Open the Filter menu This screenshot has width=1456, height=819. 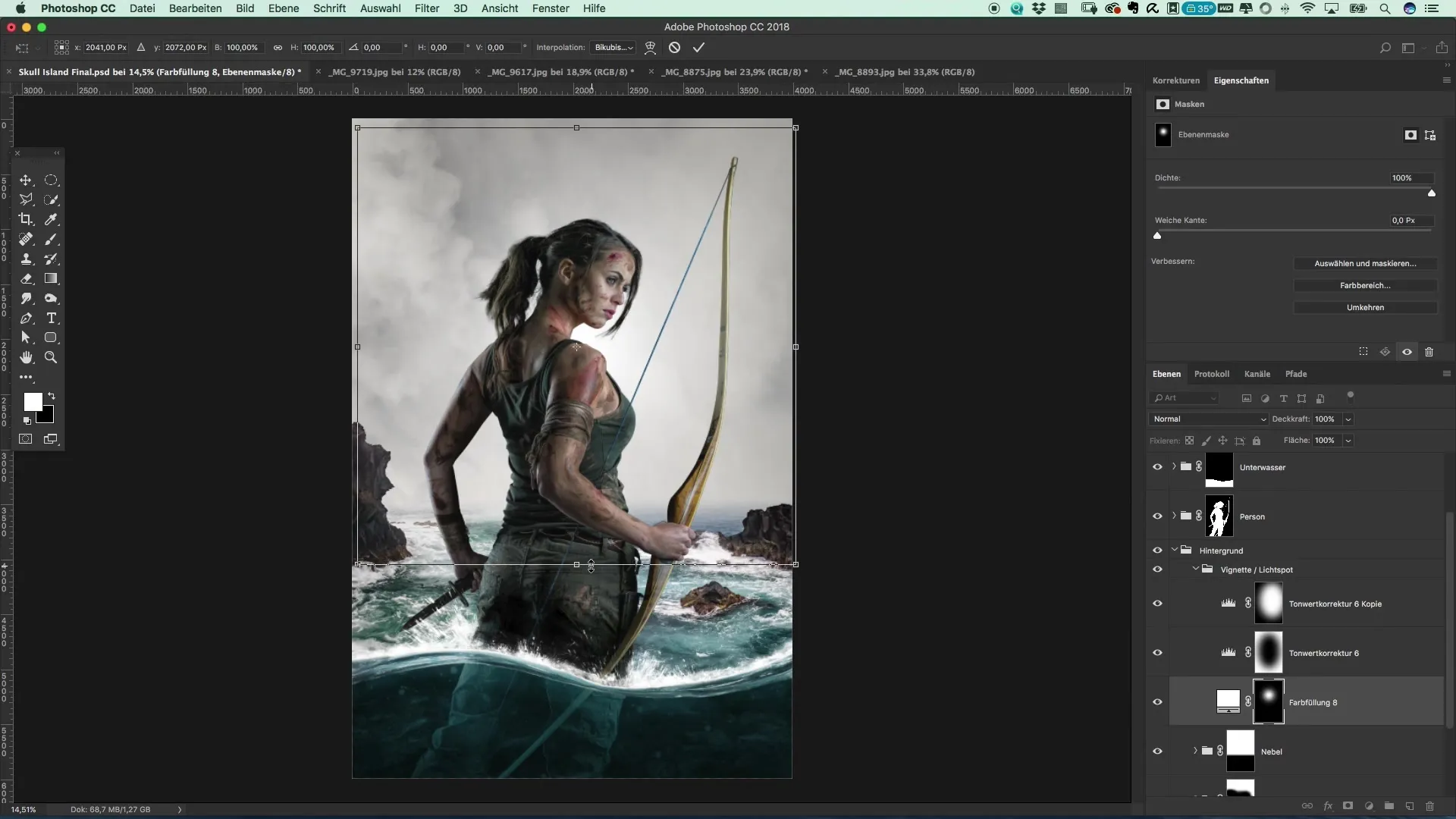pos(427,8)
